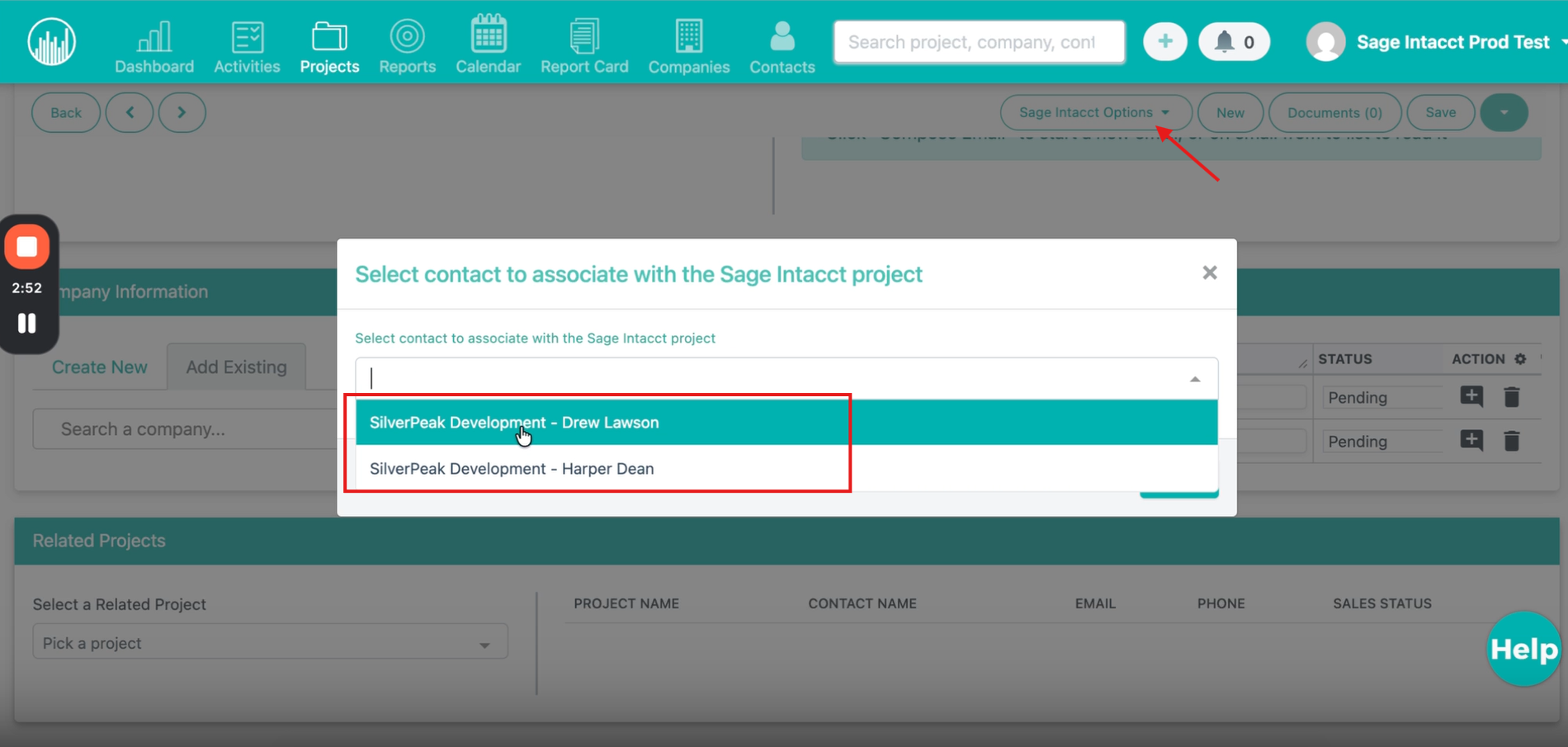Open the Pick a project dropdown

click(x=270, y=643)
